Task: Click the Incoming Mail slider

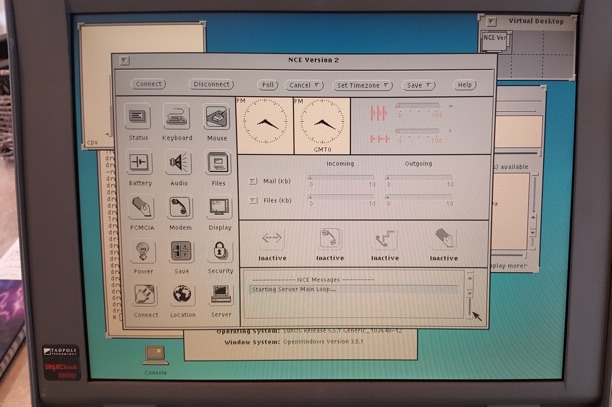Action: (x=342, y=178)
